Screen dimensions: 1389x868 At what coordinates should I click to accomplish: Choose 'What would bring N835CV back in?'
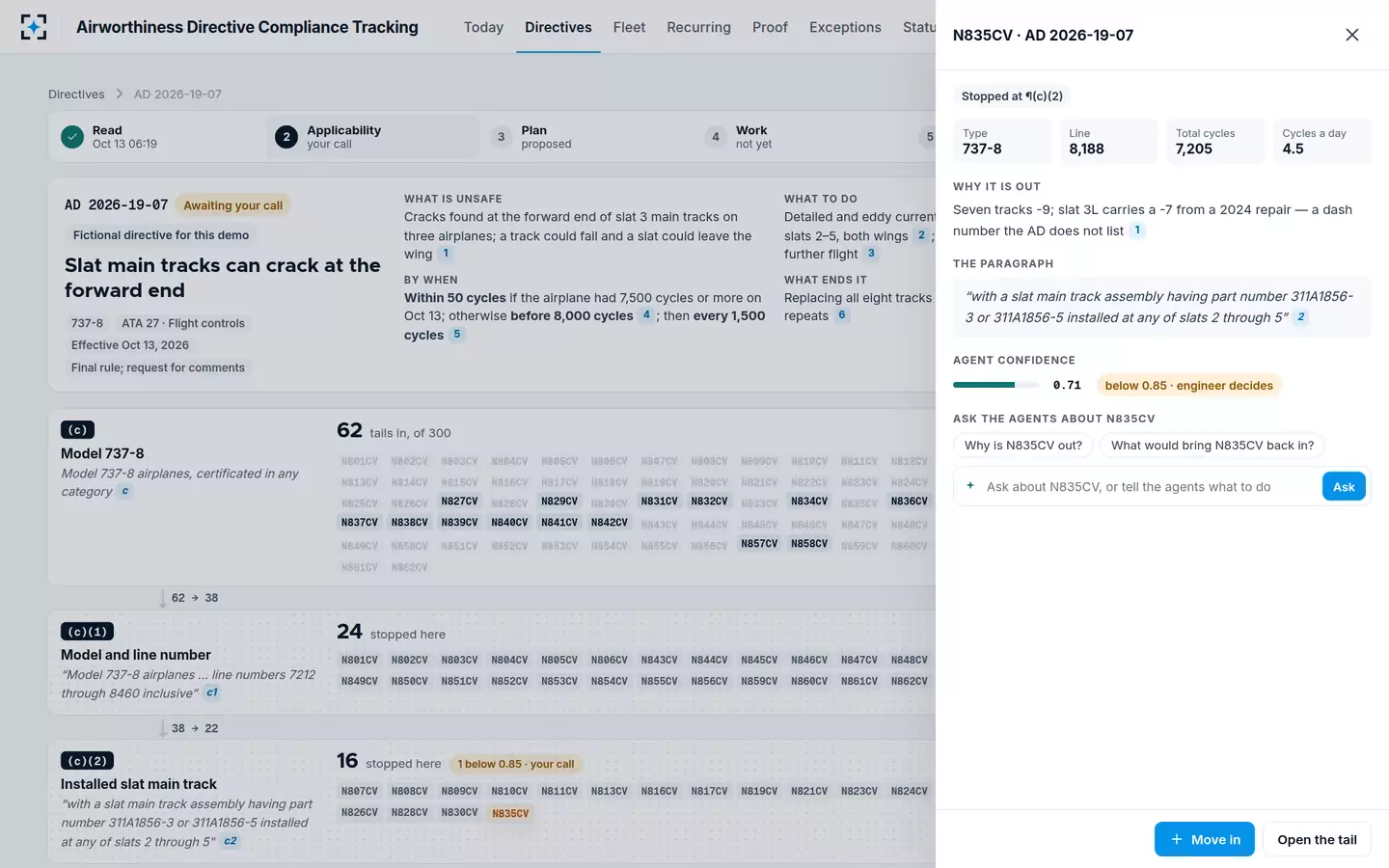[x=1212, y=445]
